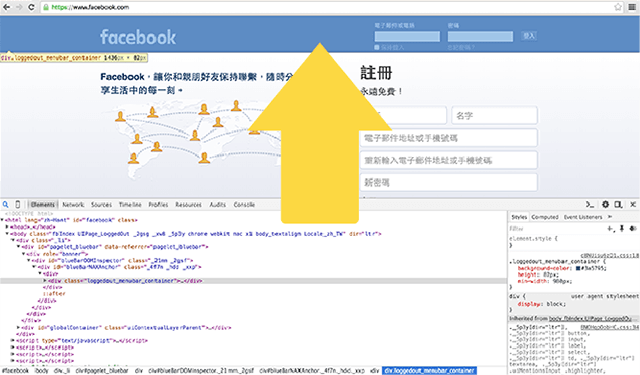Open the Chrome hamburger menu
Screen dimensions: 640x375
[632, 7]
